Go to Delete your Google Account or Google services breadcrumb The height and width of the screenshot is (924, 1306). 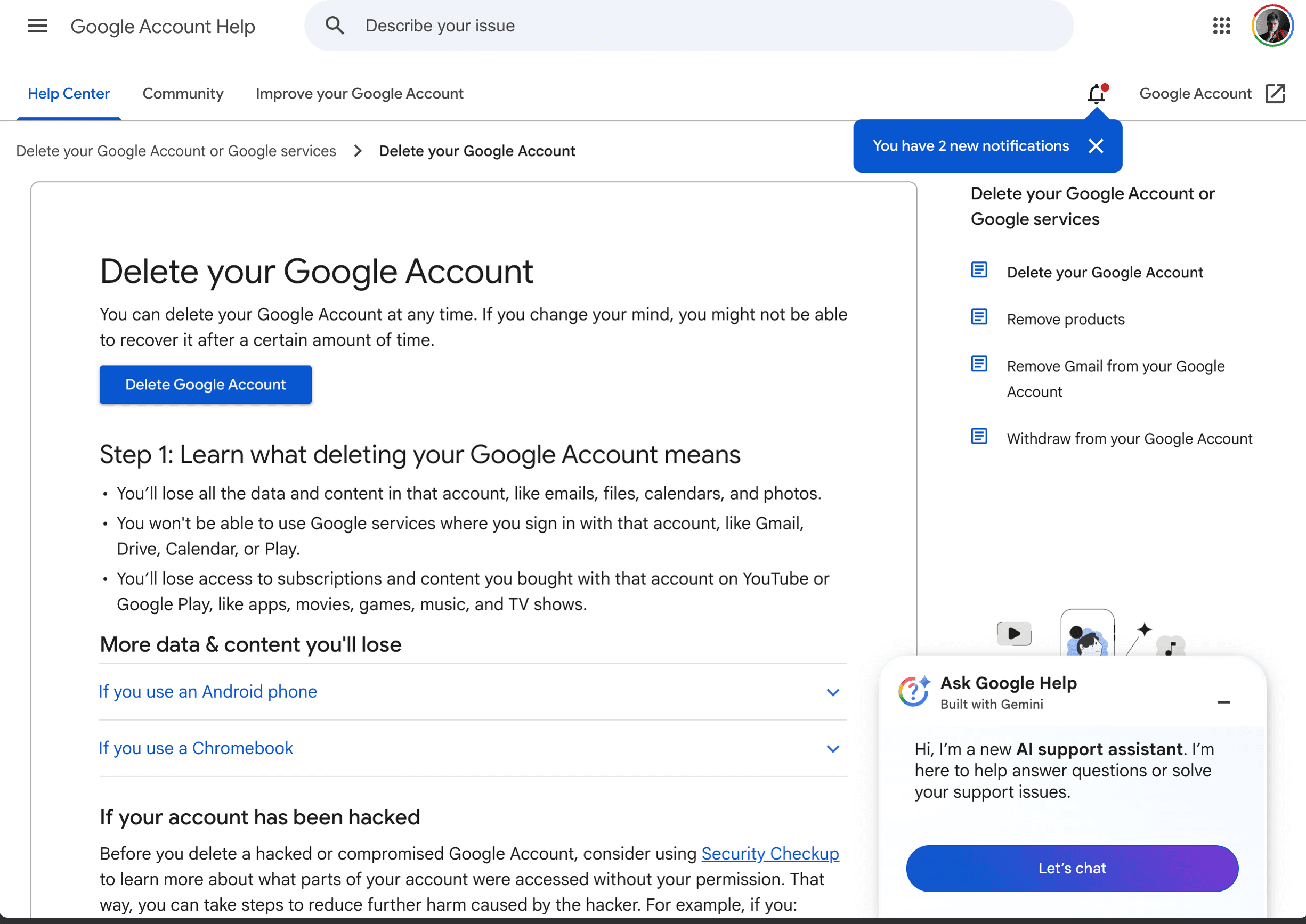[176, 151]
